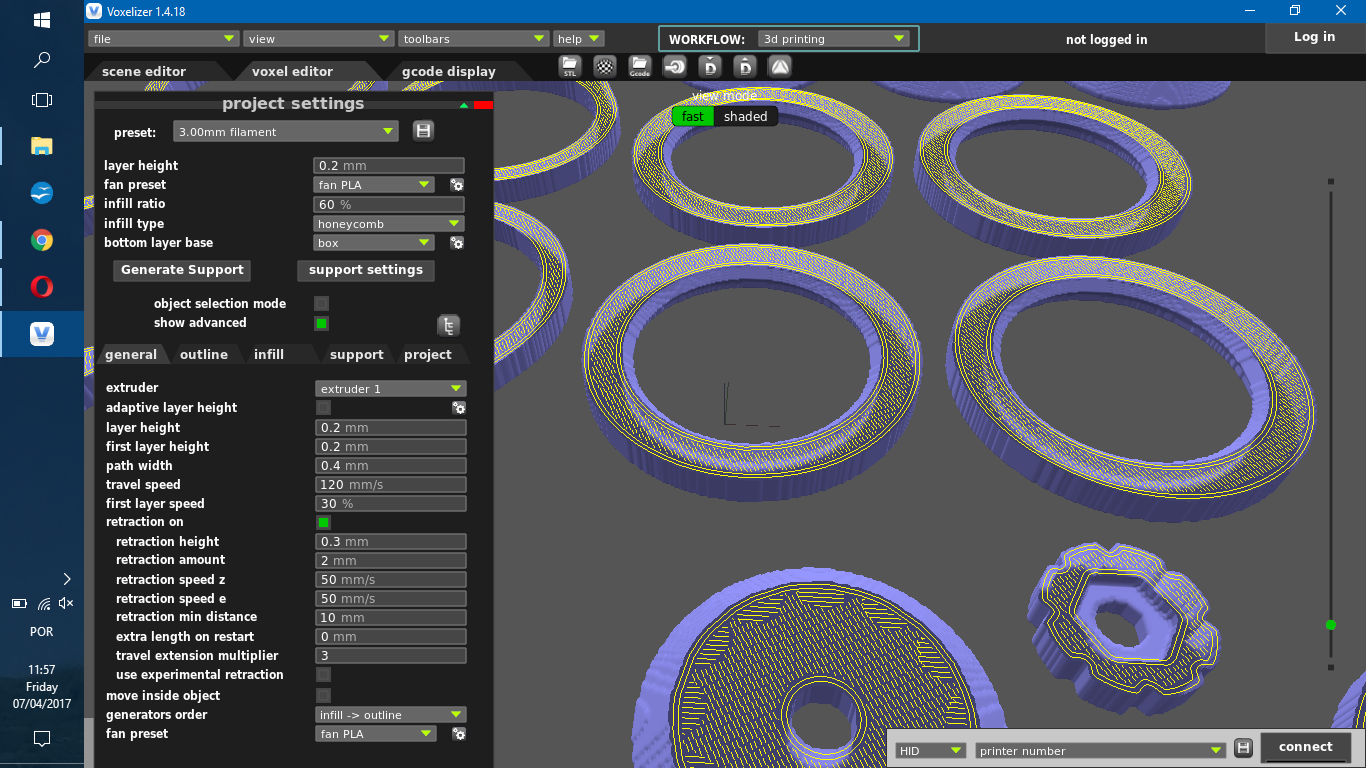The width and height of the screenshot is (1366, 768).
Task: Toggle object selection mode checkbox
Action: click(321, 303)
